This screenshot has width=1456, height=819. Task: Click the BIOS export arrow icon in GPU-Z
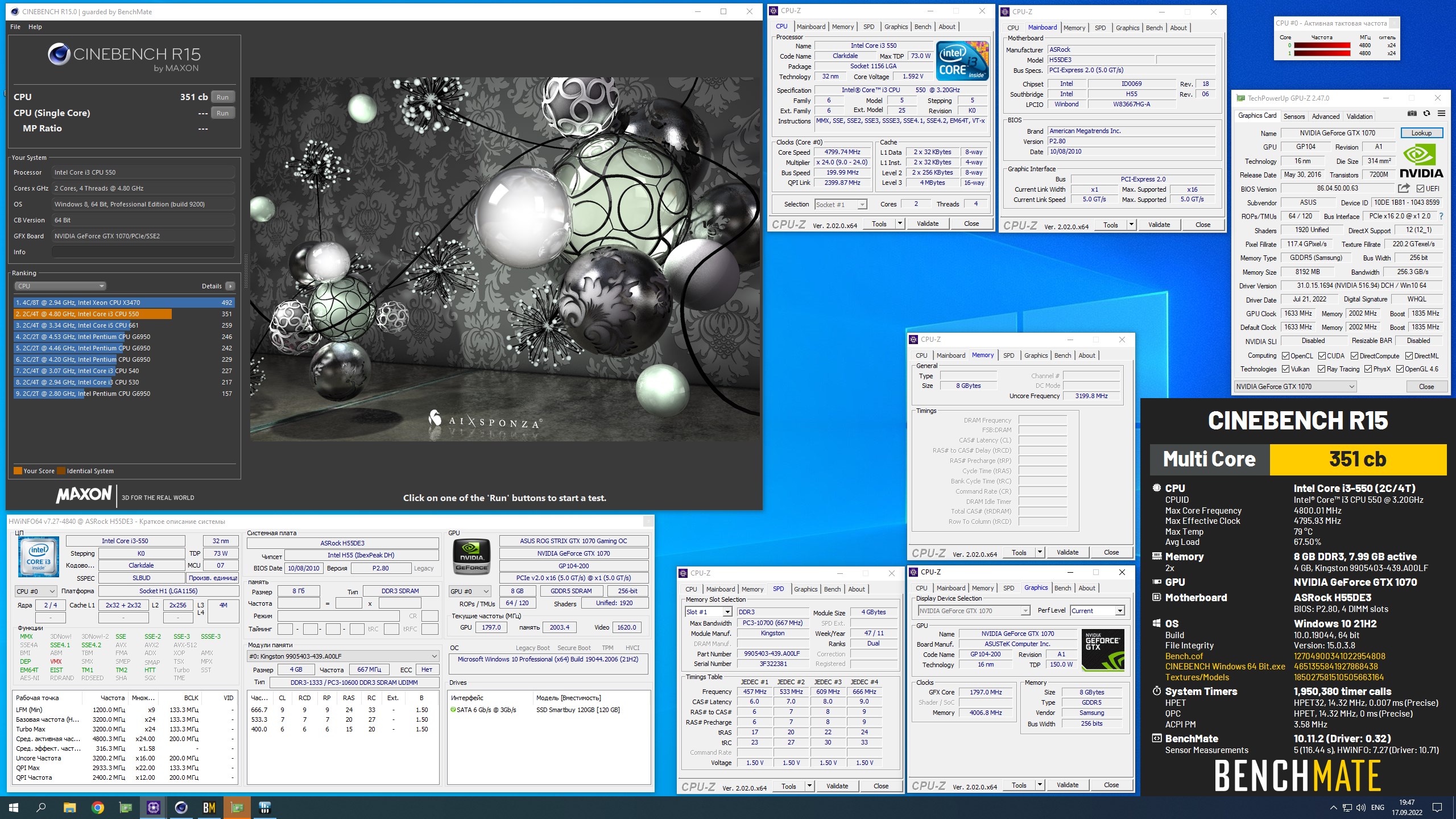pyautogui.click(x=1404, y=188)
